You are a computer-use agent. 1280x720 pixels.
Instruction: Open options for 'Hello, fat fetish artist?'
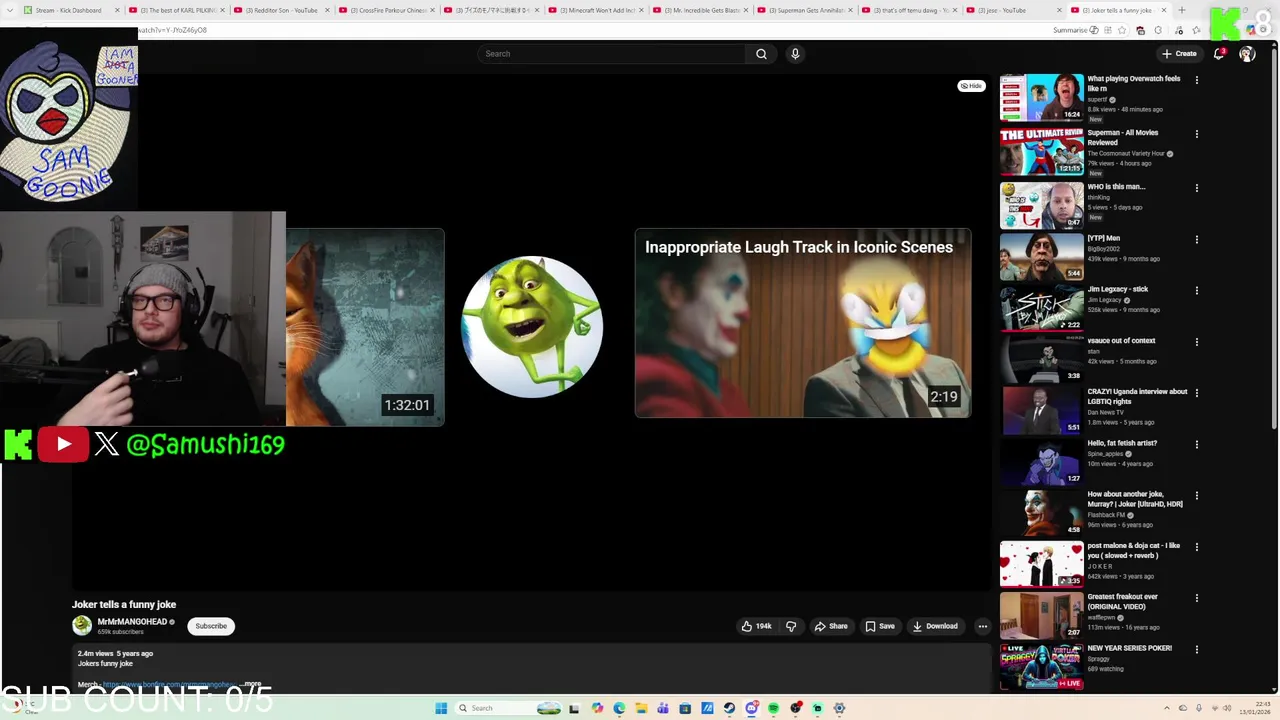click(x=1196, y=444)
